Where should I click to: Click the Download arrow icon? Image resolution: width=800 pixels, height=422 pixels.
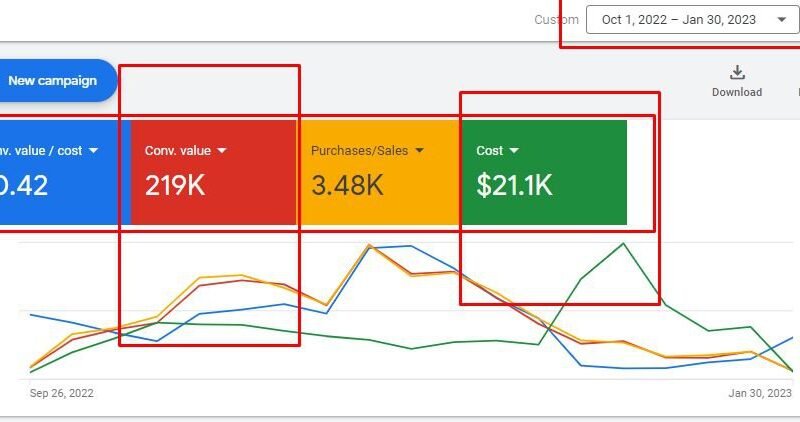[737, 73]
